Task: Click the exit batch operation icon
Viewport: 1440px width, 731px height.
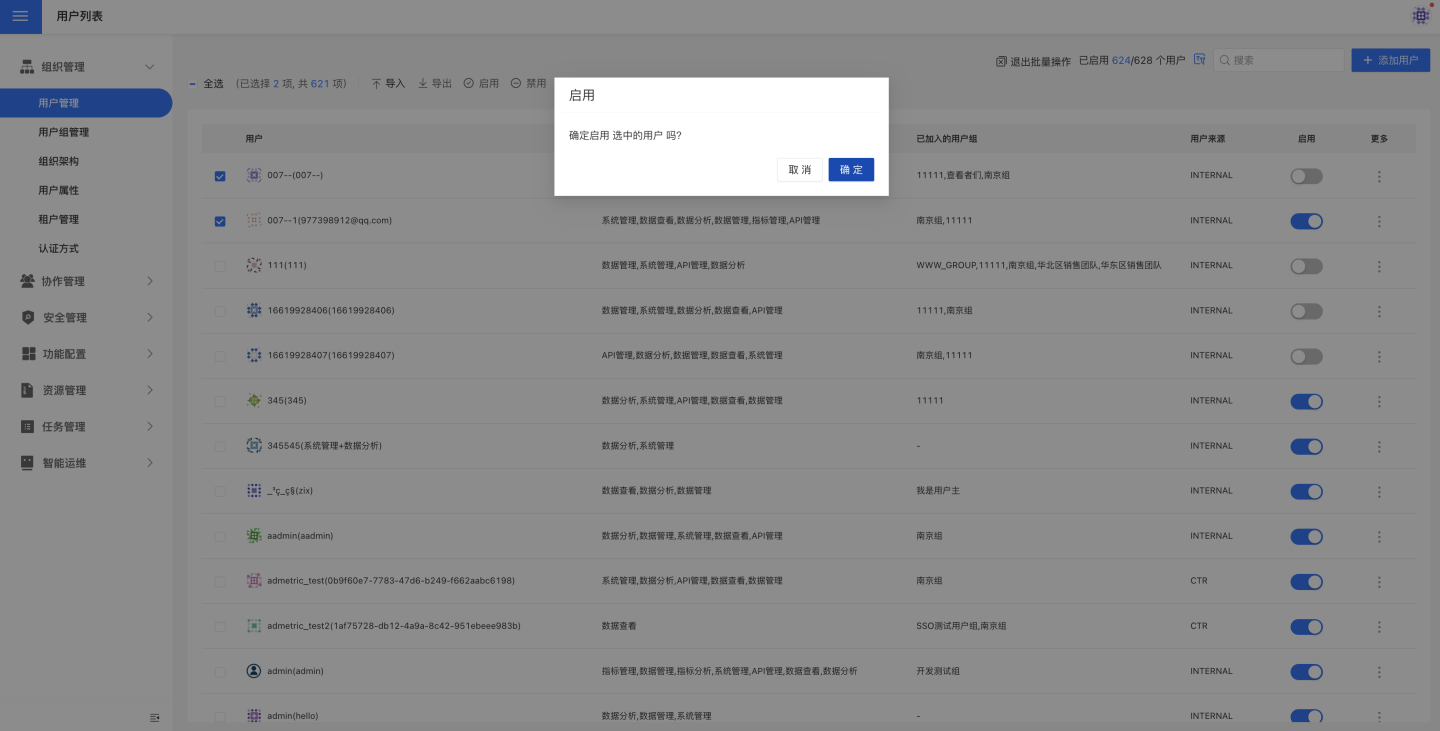Action: (x=1001, y=61)
